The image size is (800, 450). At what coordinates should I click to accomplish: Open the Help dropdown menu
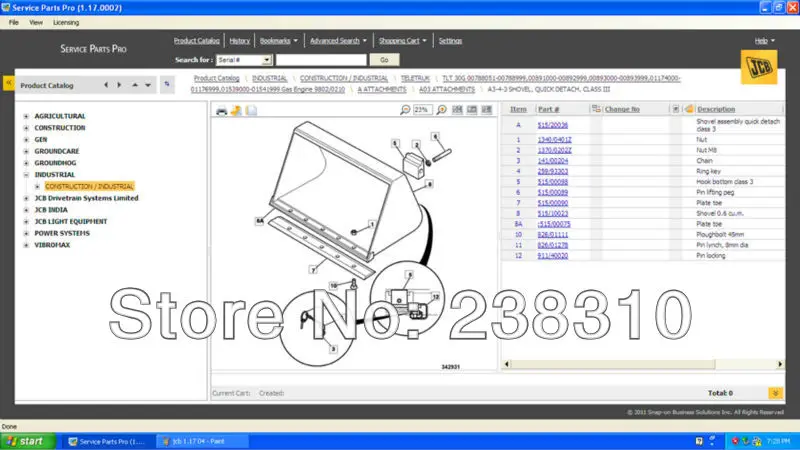click(764, 41)
